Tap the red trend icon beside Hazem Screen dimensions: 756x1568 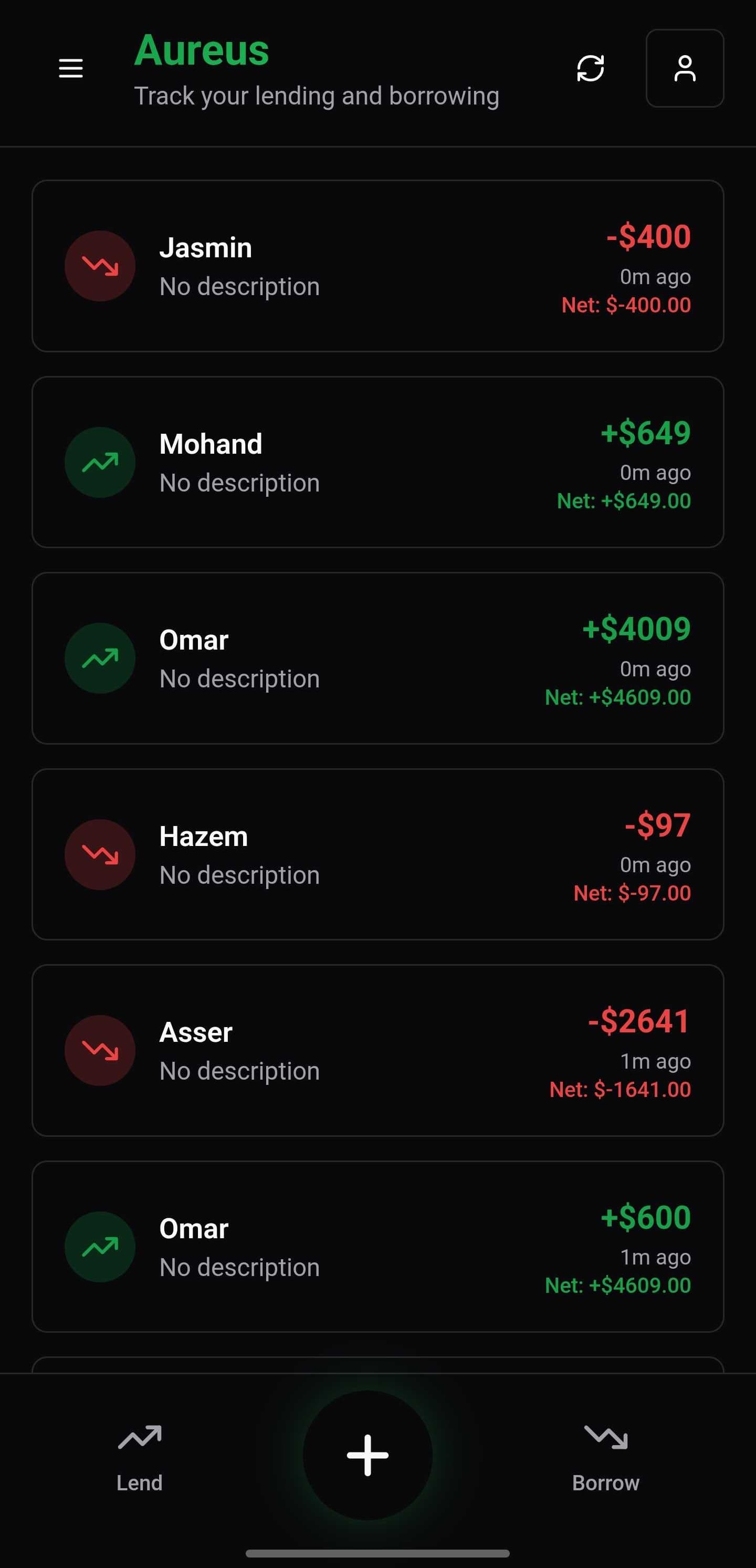click(100, 854)
